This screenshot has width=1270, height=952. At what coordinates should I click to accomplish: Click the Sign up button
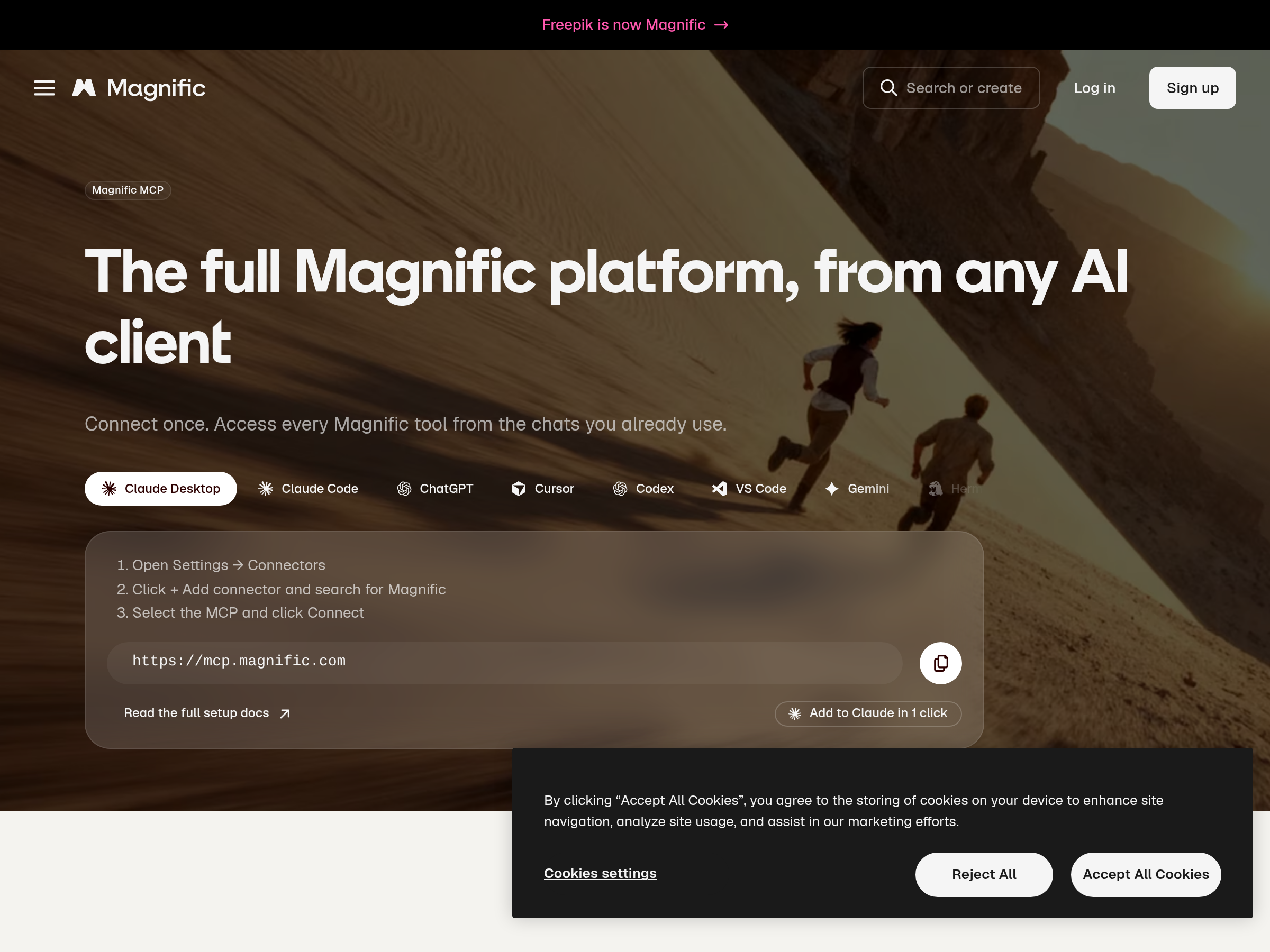point(1193,88)
